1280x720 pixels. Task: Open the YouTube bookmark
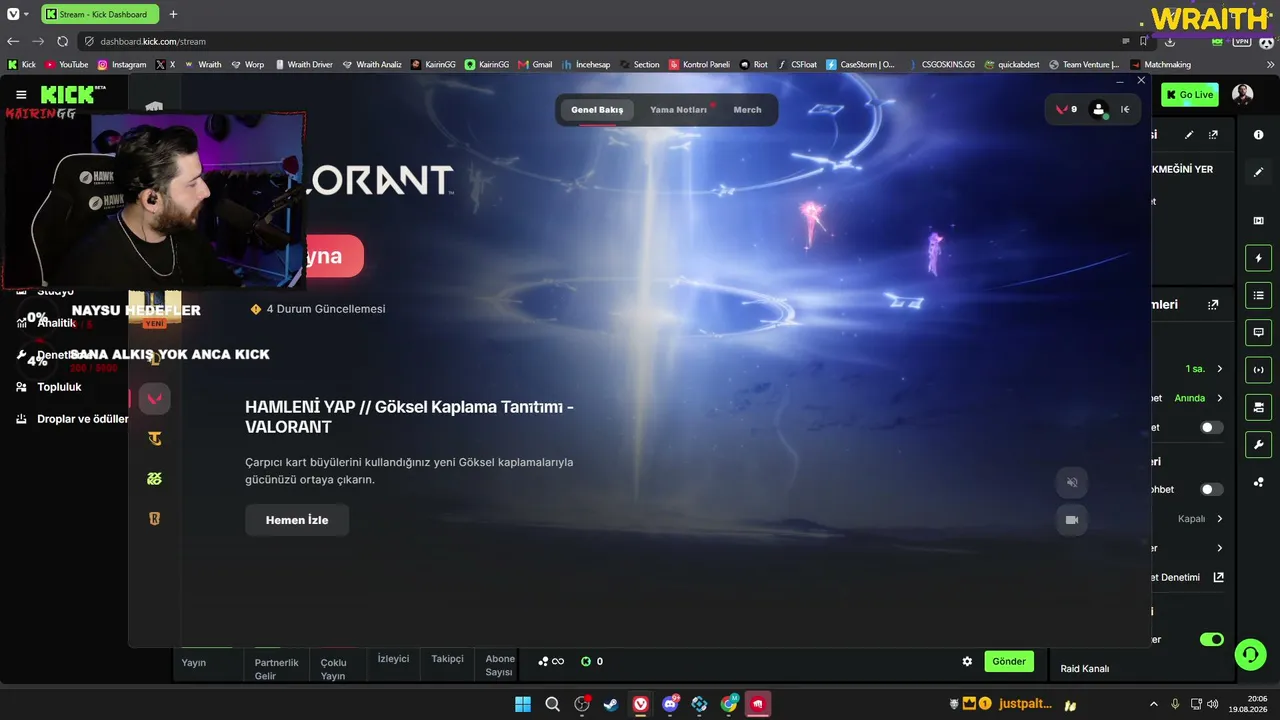67,64
